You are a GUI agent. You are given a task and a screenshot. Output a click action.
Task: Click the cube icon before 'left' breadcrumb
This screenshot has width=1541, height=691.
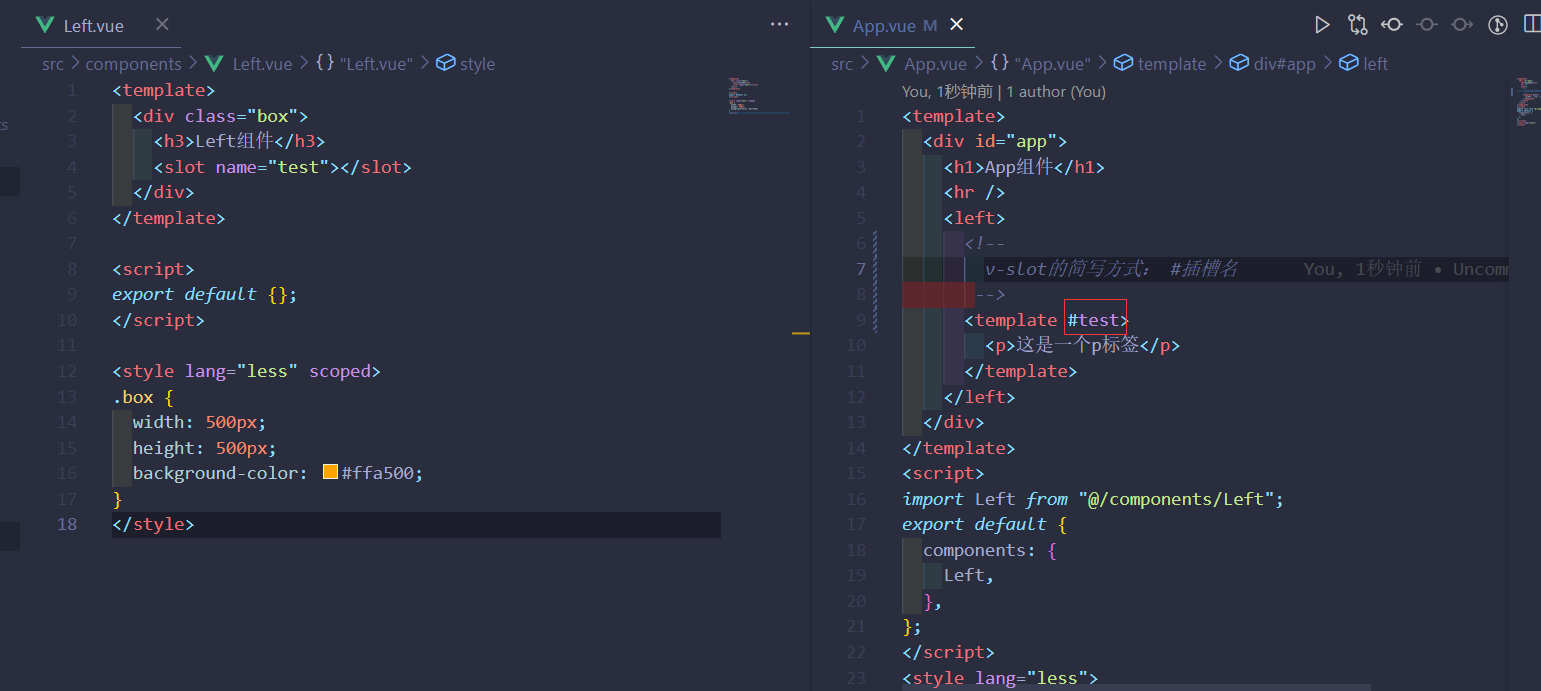1349,63
